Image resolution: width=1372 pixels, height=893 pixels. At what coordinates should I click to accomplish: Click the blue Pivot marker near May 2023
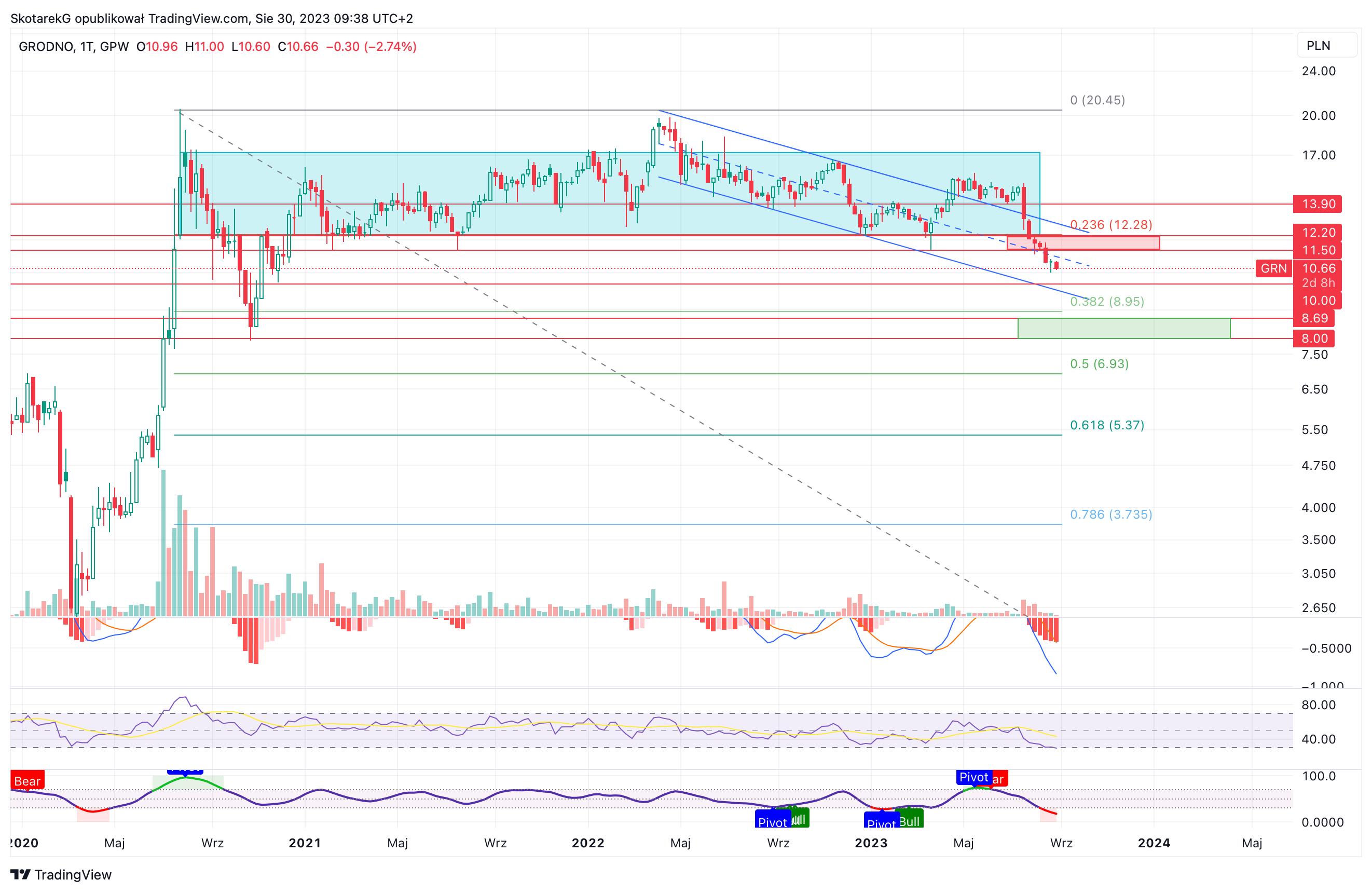point(973,777)
